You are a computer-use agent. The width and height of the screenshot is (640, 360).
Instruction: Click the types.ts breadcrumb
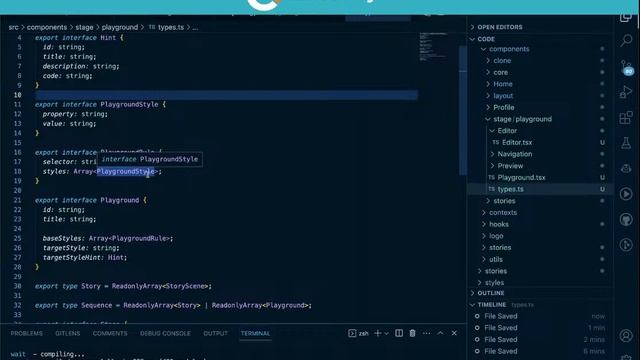[x=171, y=27]
